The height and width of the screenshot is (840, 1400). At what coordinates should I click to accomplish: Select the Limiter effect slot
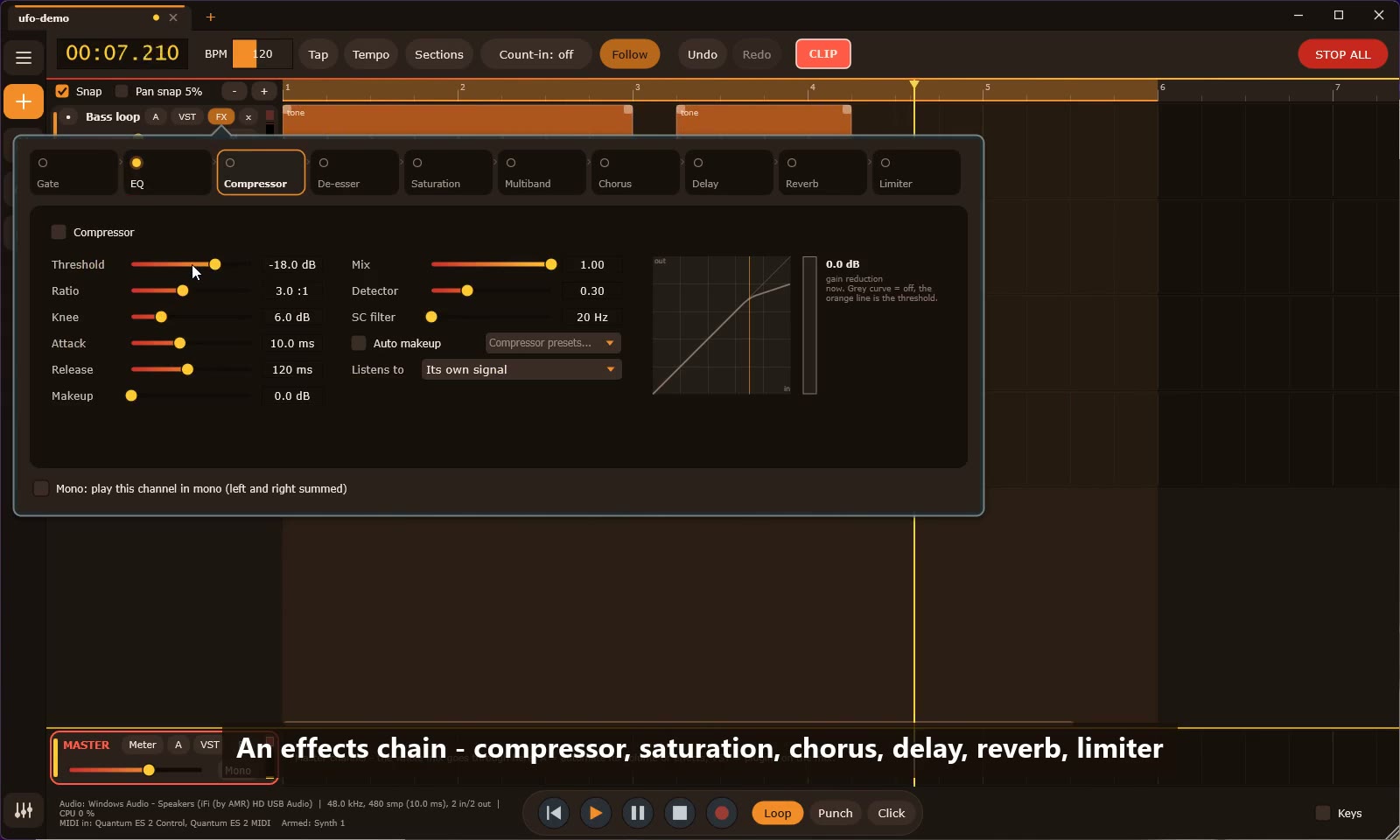916,172
